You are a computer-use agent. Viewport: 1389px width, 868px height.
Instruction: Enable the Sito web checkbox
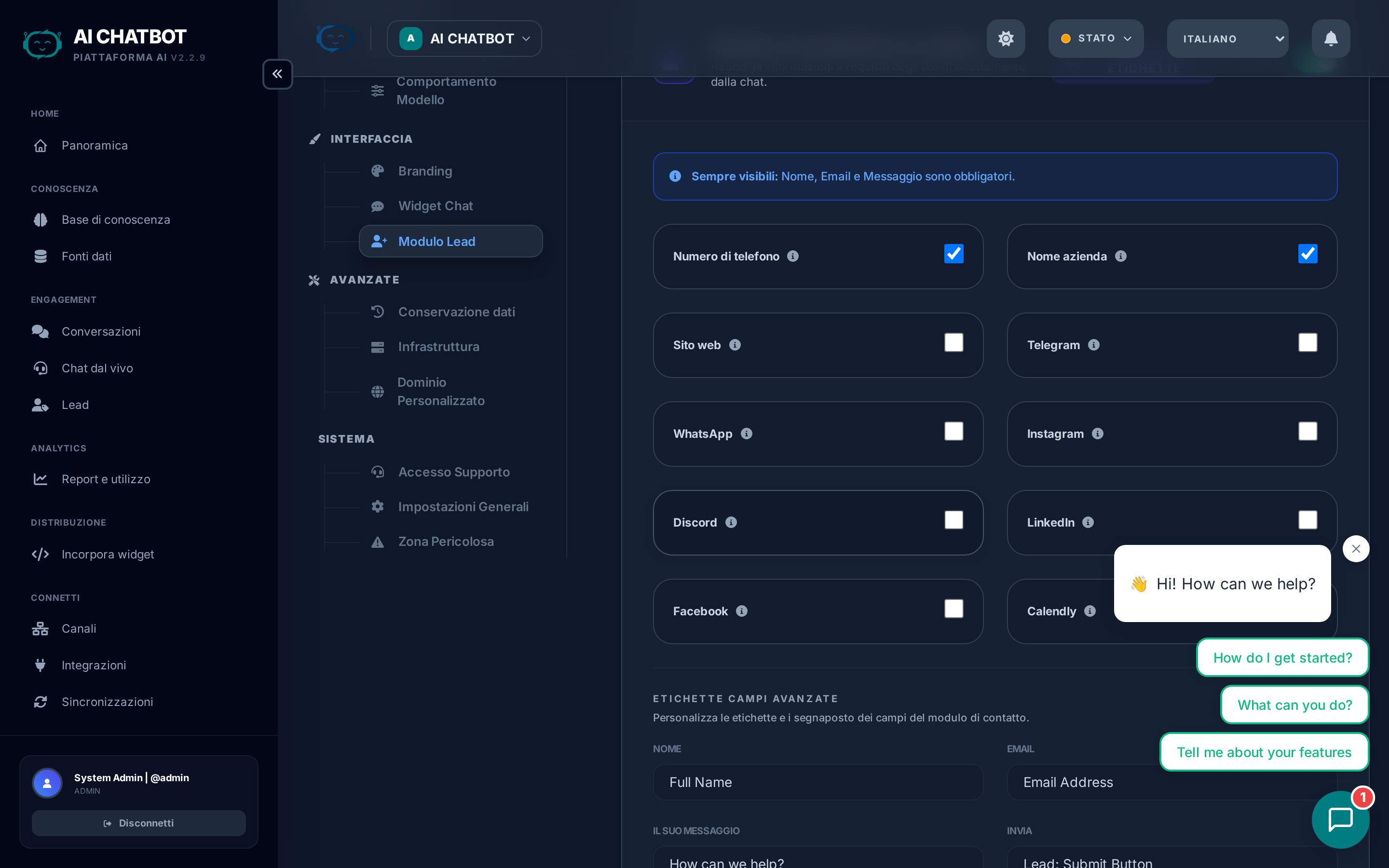pos(953,343)
